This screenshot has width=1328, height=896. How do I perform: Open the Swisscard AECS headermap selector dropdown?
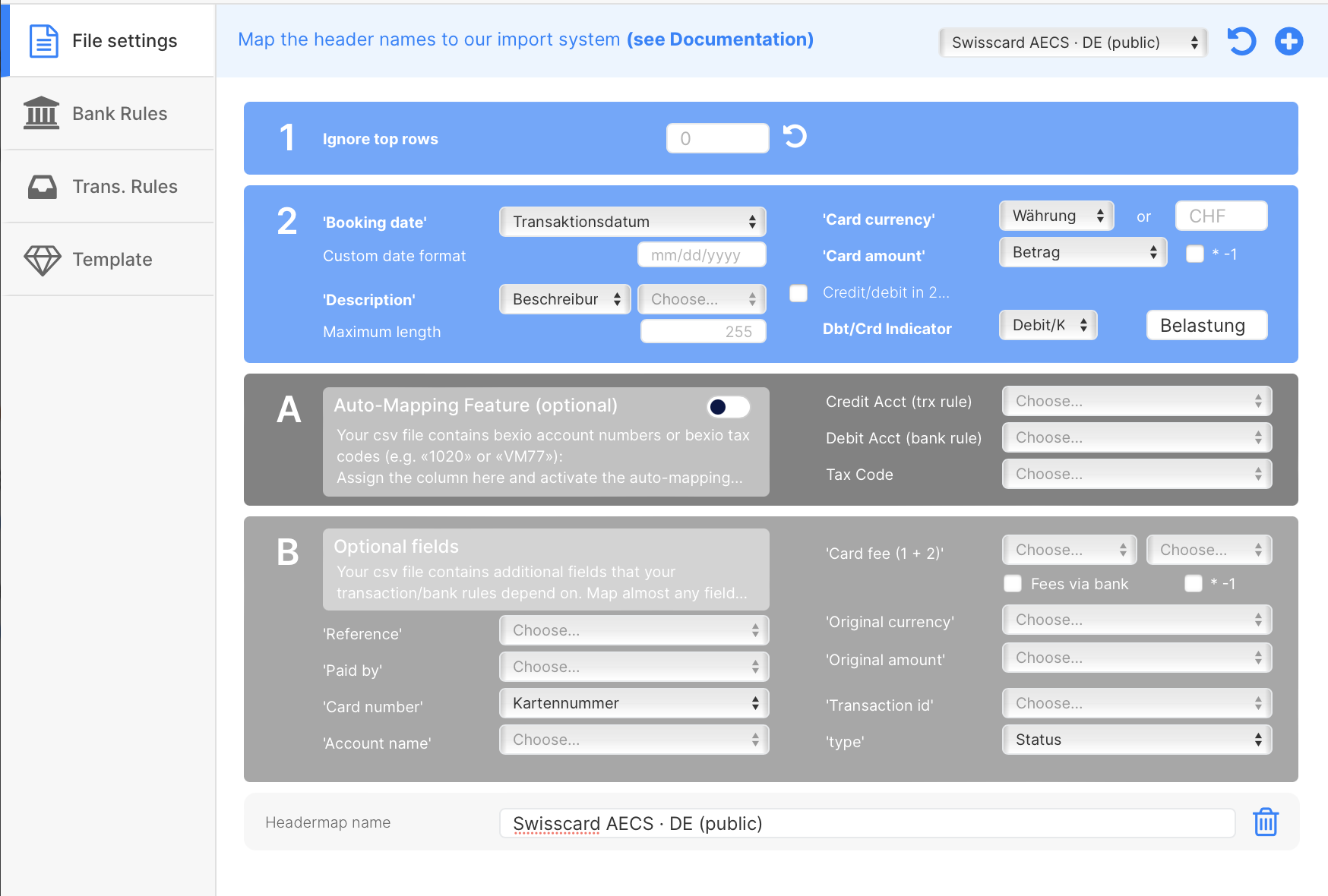[x=1073, y=43]
